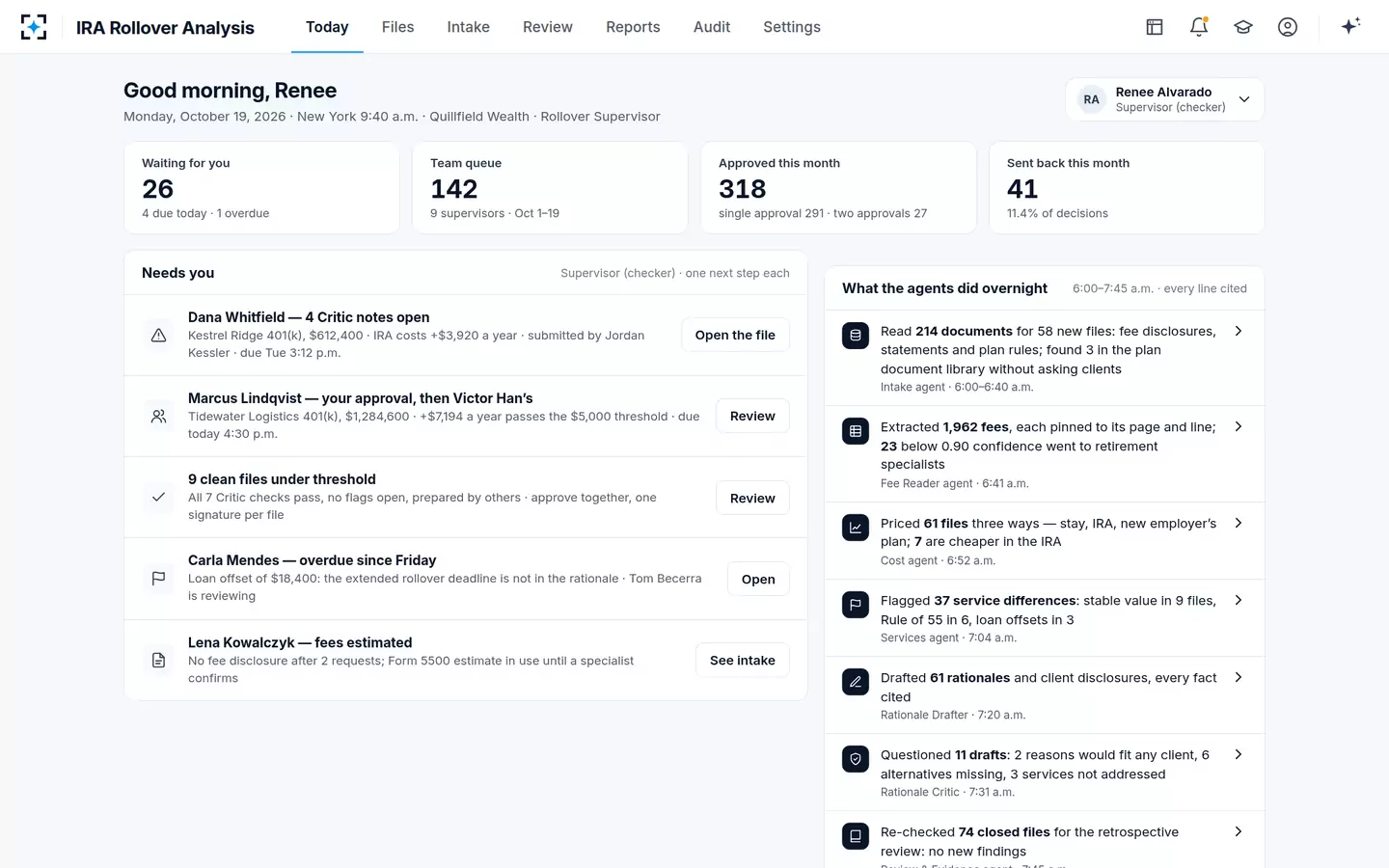Click the Cost agent chart icon

(x=856, y=528)
